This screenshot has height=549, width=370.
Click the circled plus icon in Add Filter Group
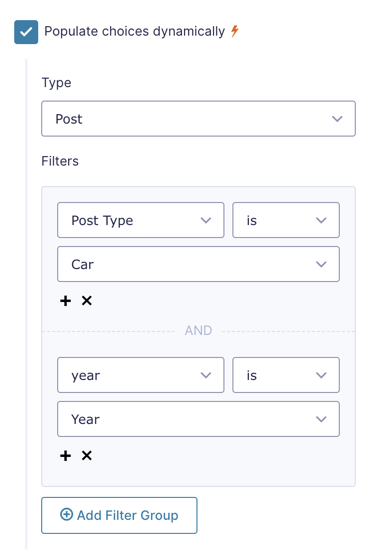click(67, 515)
